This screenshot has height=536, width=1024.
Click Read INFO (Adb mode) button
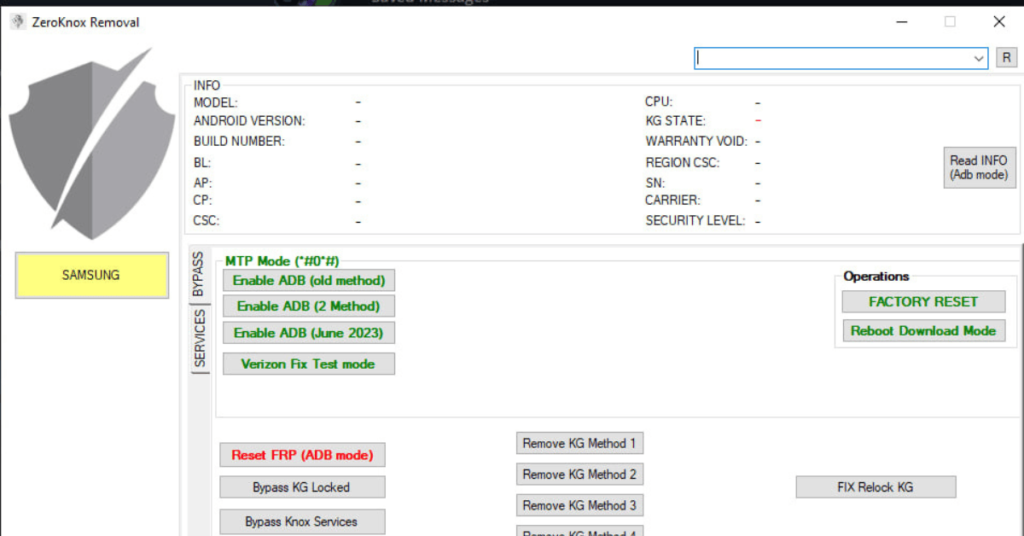coord(979,168)
